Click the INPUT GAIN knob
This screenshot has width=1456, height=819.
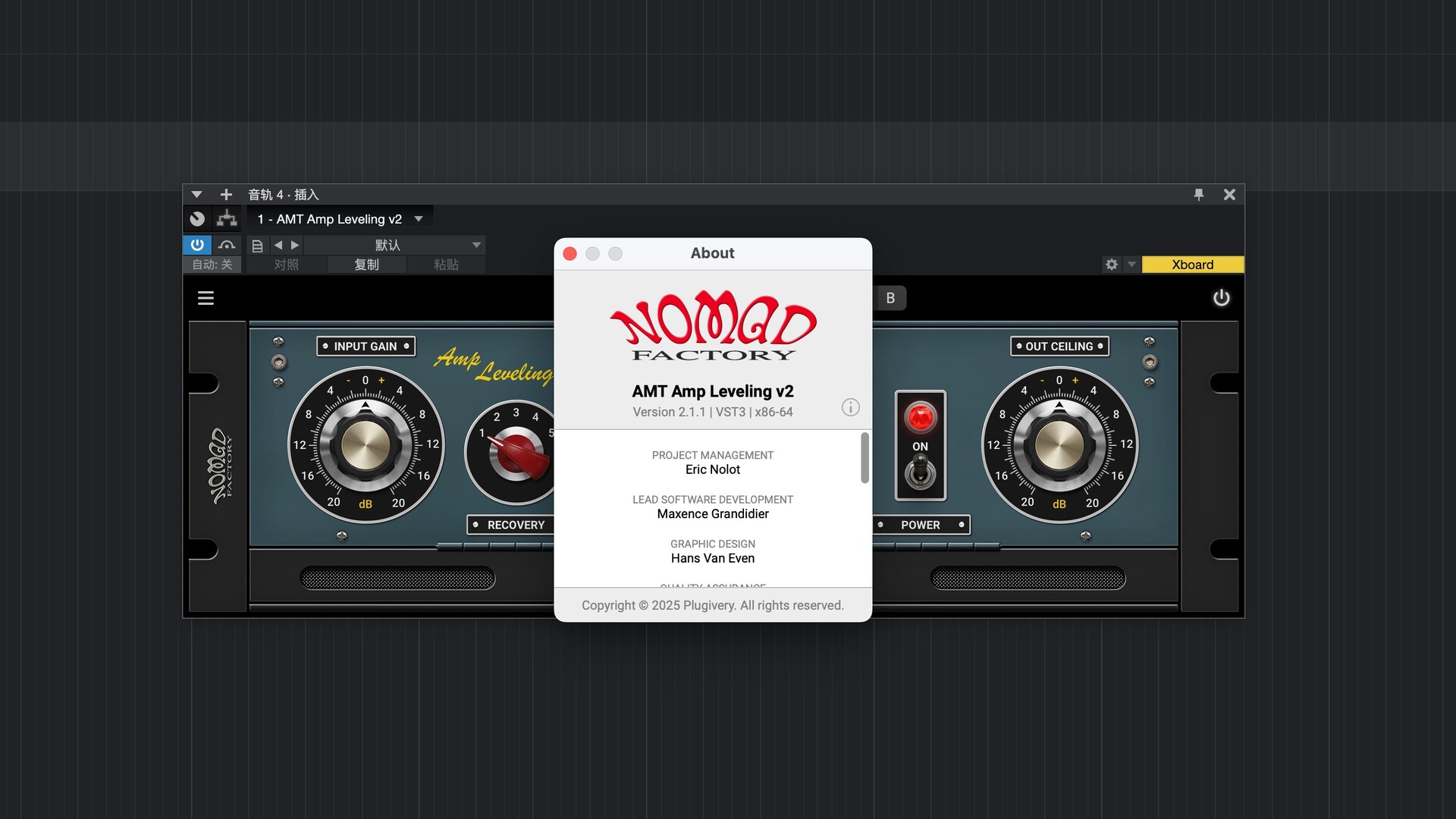click(x=366, y=445)
